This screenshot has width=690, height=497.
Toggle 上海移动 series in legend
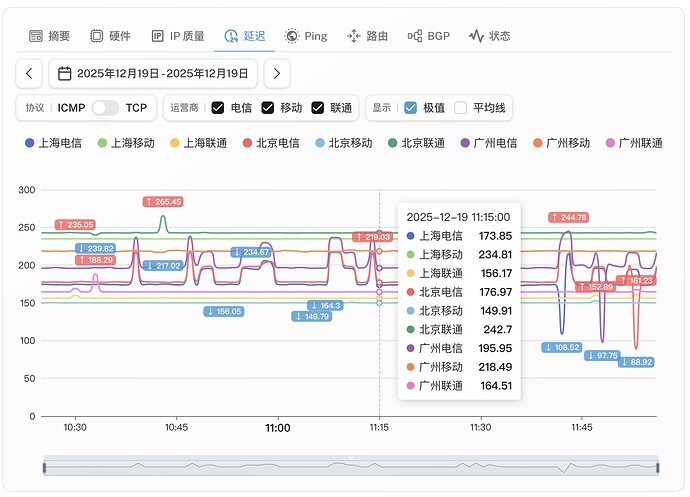(x=126, y=143)
